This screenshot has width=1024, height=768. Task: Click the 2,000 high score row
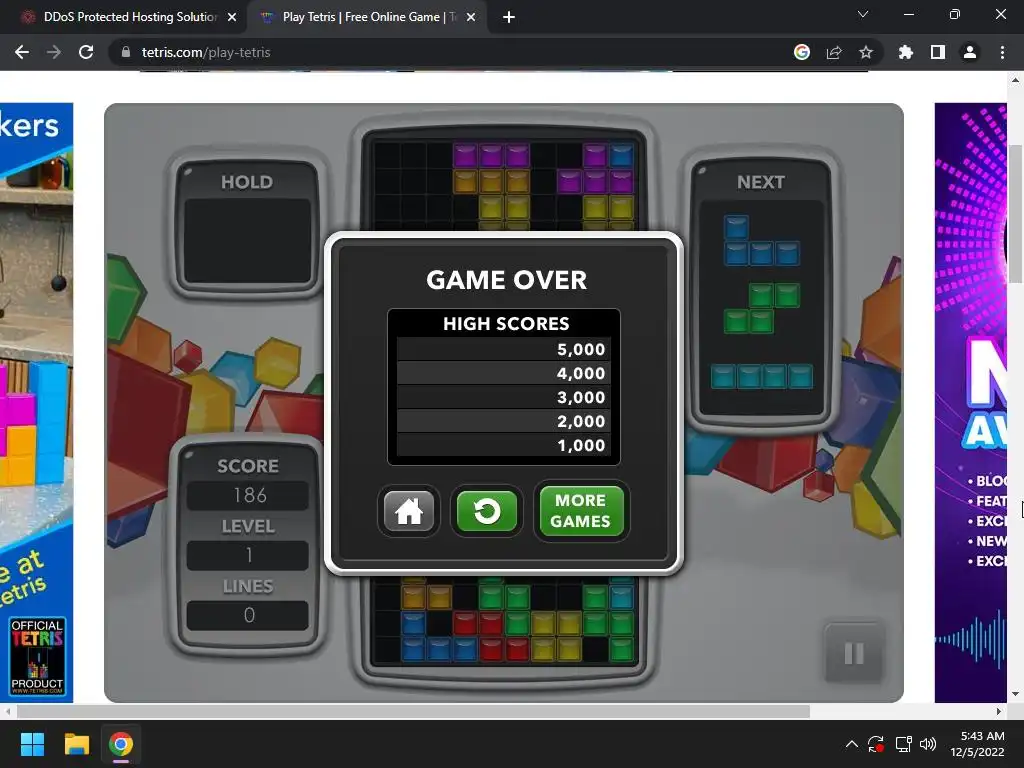point(504,421)
